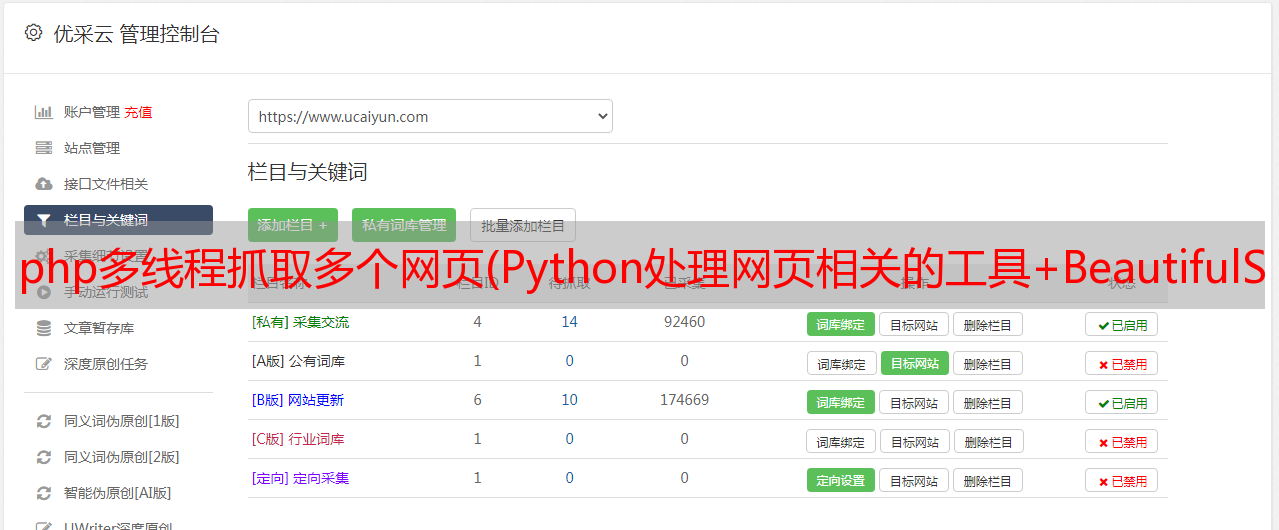Click 词库绑定 for the 采集交流 row
The image size is (1279, 530).
tap(841, 324)
